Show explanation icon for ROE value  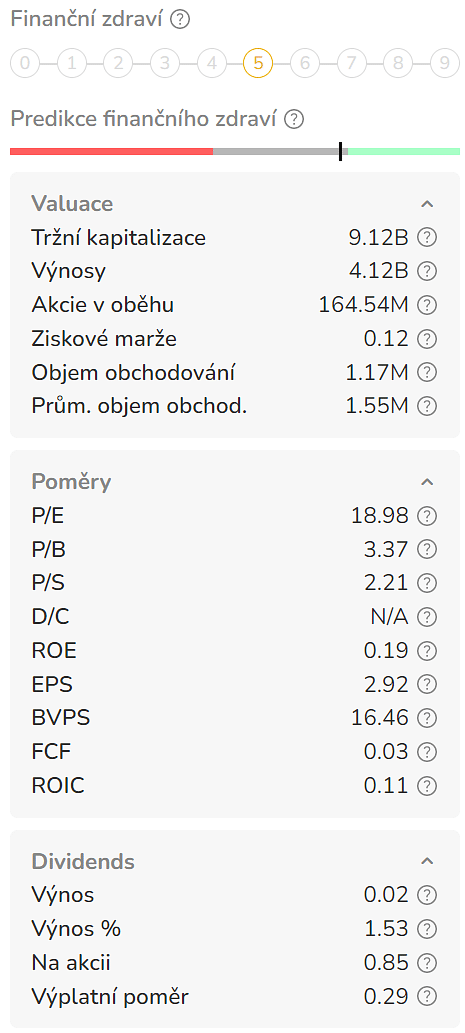(x=427, y=651)
